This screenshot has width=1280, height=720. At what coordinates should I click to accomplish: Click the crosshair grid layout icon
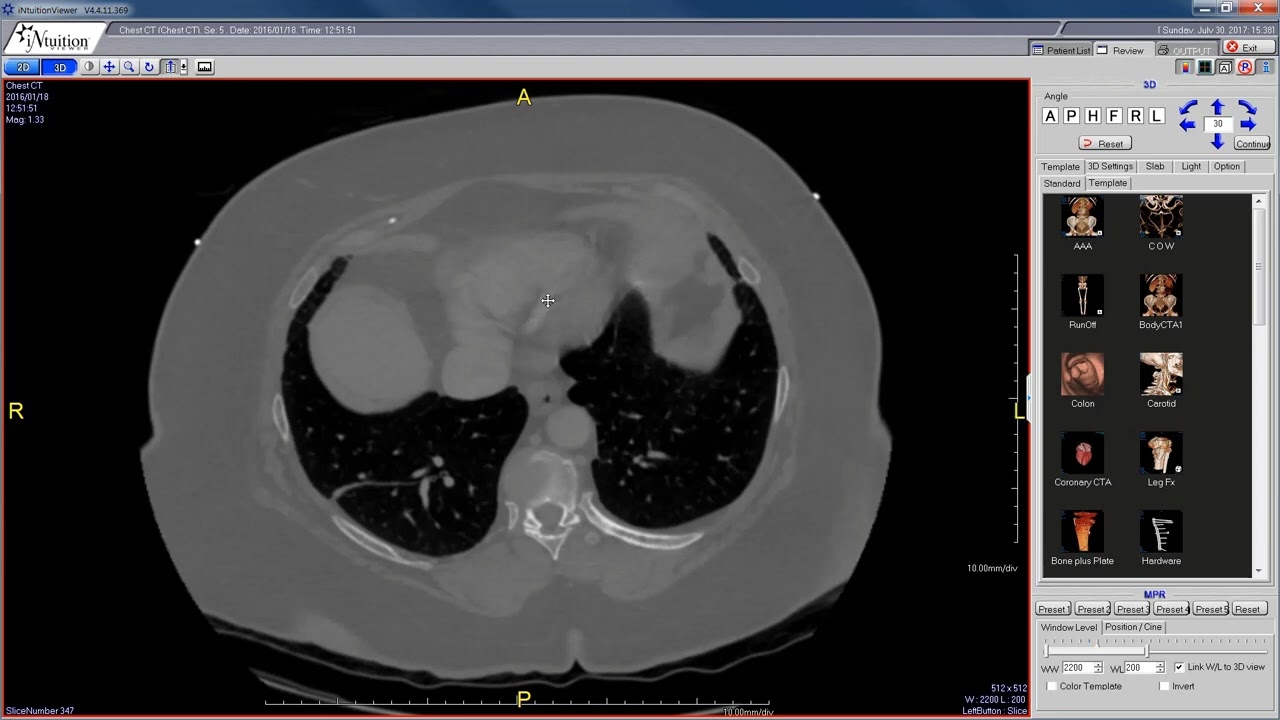(1205, 67)
